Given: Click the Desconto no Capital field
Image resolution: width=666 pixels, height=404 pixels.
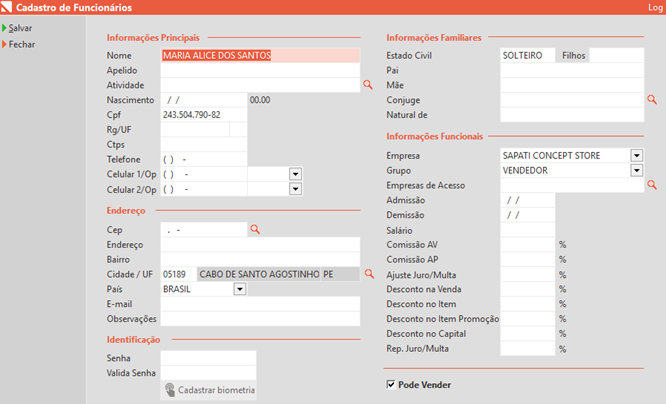Looking at the screenshot, I should 528,334.
